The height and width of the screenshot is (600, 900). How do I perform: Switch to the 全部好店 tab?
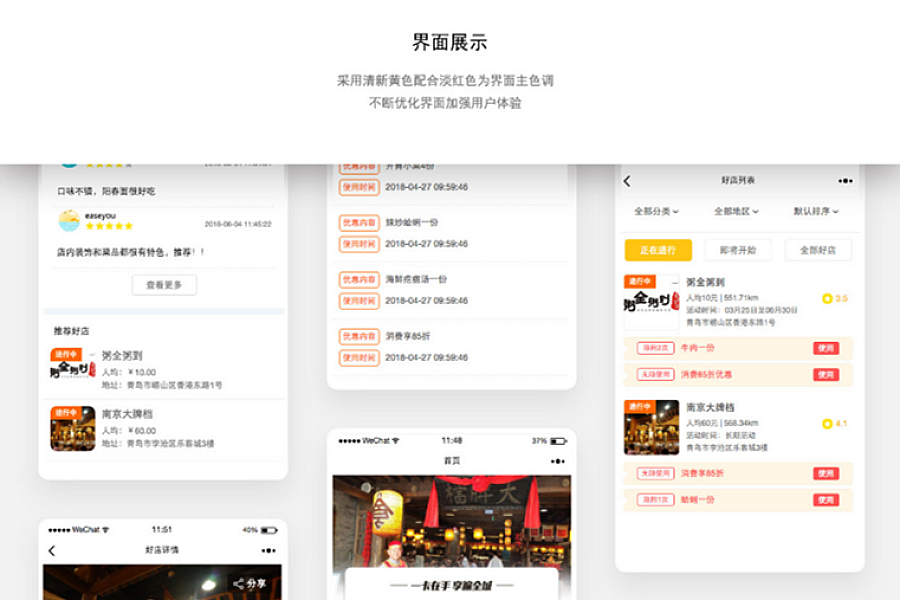(818, 250)
